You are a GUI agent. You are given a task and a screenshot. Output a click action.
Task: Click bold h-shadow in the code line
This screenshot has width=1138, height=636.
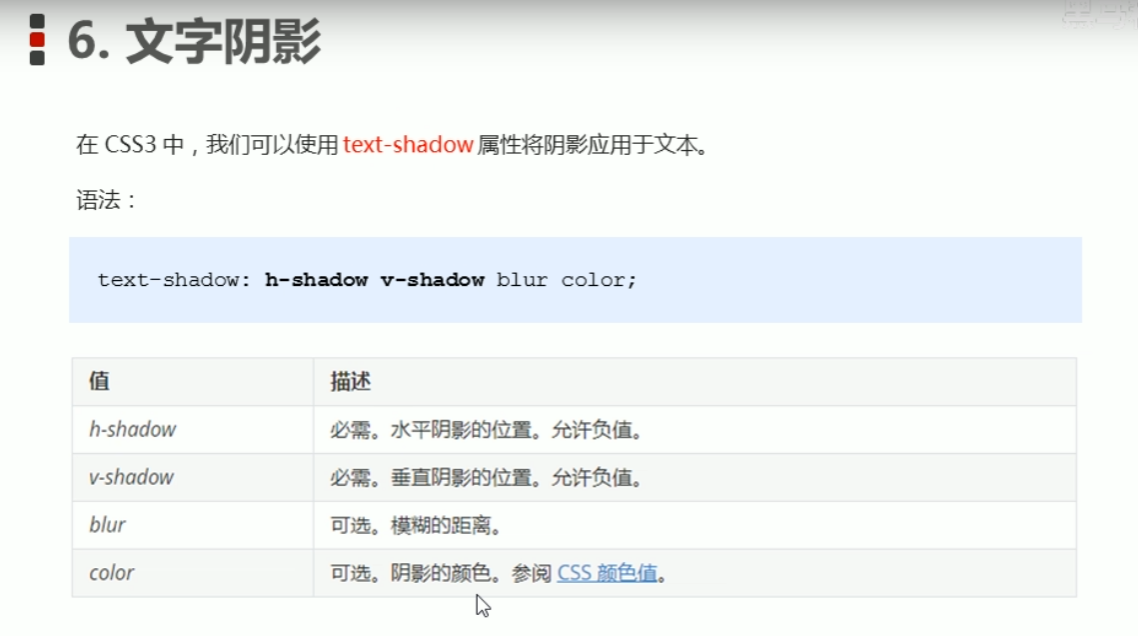316,280
